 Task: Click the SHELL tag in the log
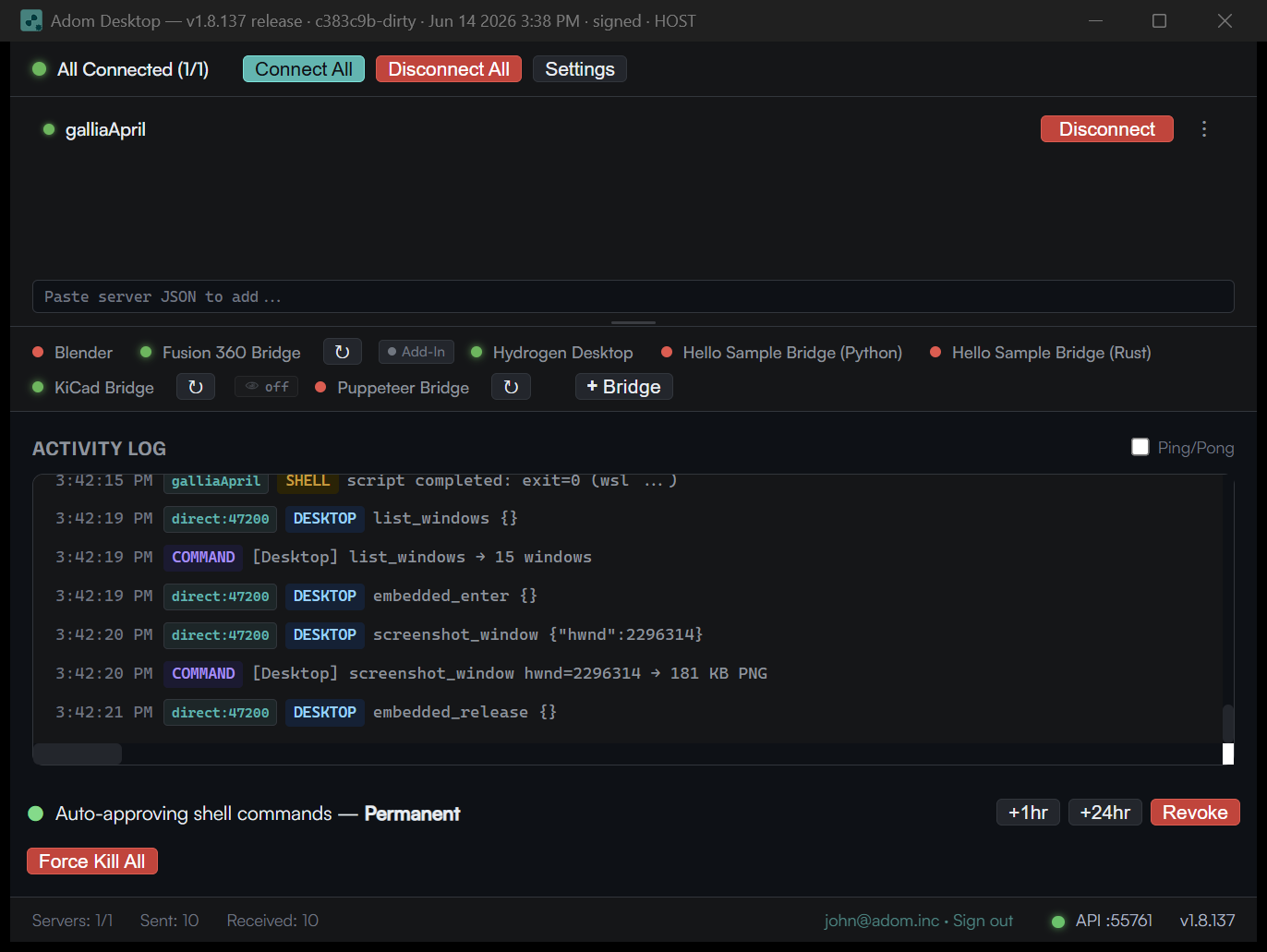coord(308,480)
